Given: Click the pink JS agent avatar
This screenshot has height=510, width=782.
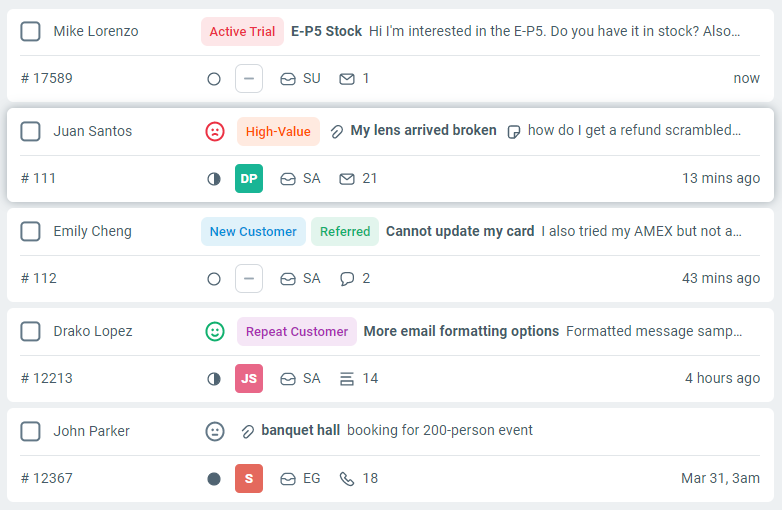Looking at the screenshot, I should tap(249, 379).
